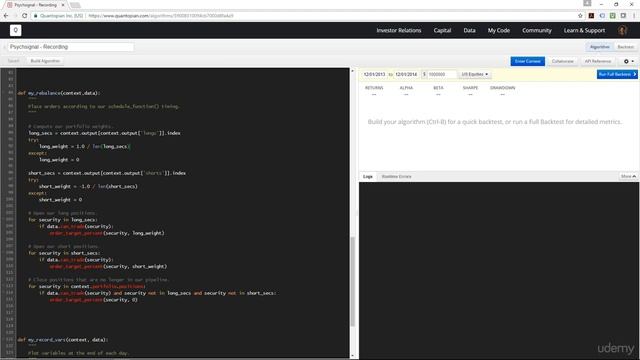
Task: Click Run Full Backtest
Action: (617, 74)
